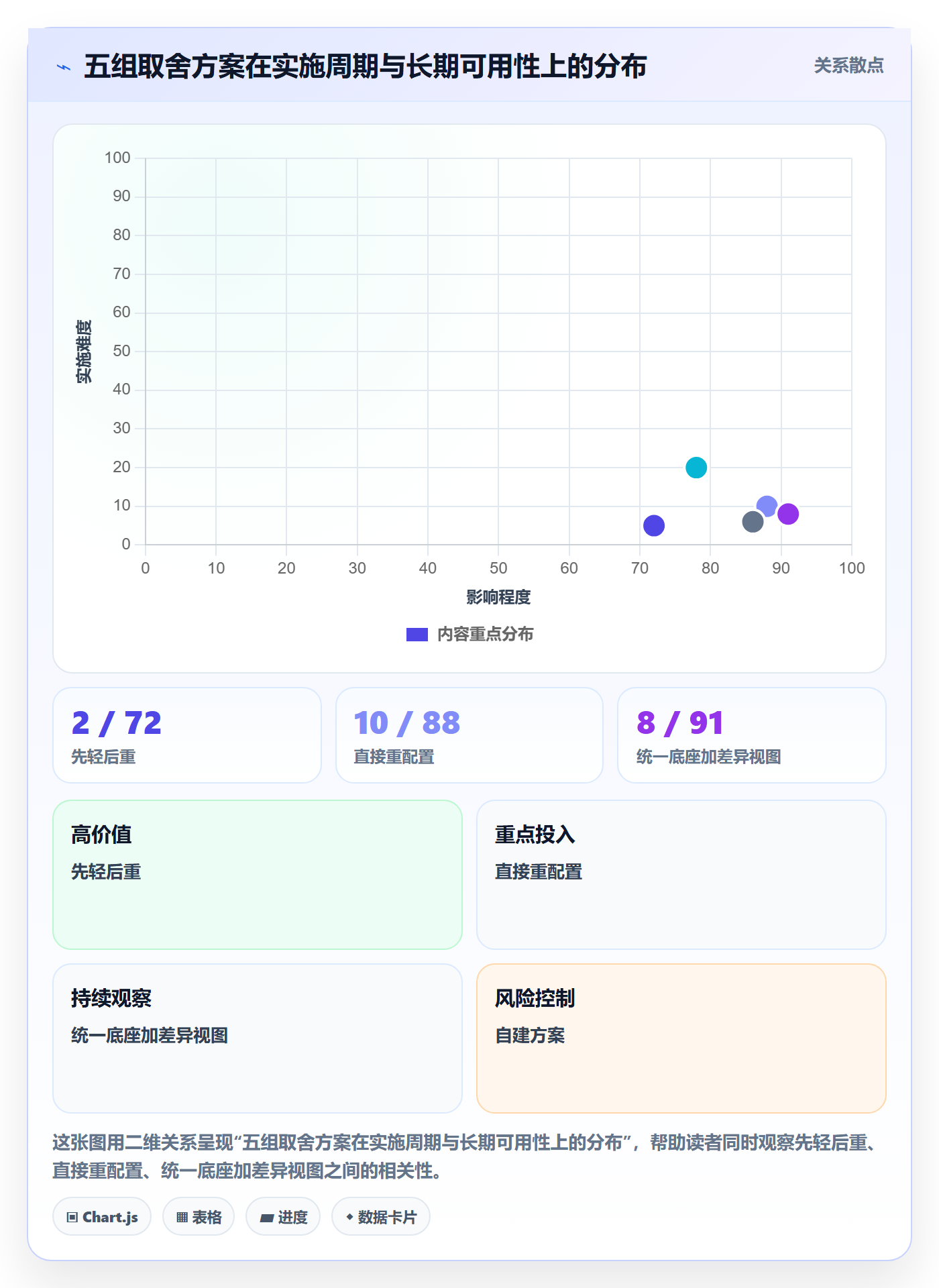Click the 数据卡片 tag chip
The image size is (939, 1288).
[x=381, y=1217]
